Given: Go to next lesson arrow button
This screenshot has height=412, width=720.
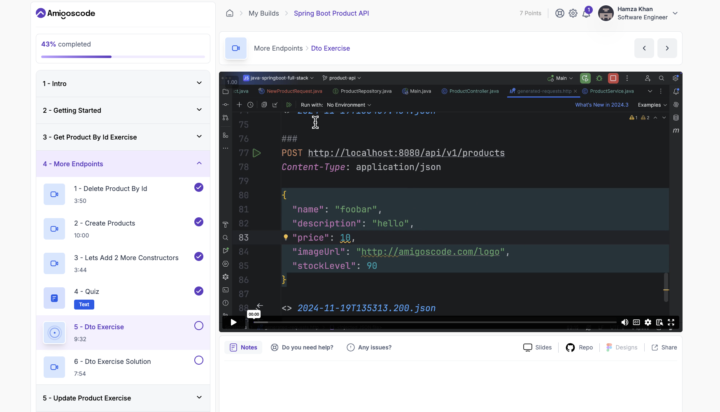Looking at the screenshot, I should click(667, 48).
